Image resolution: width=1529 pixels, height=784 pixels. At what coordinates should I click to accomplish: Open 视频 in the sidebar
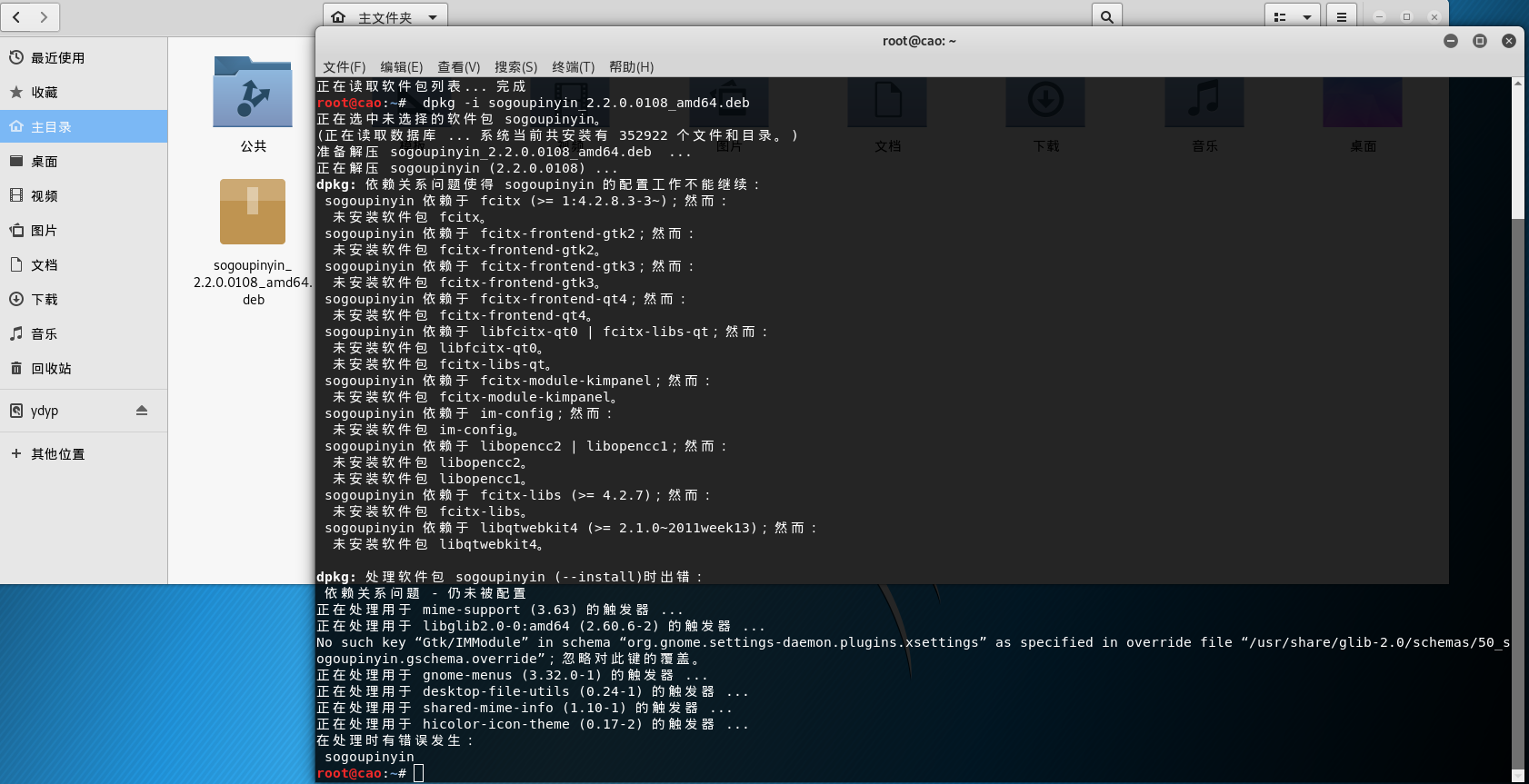point(84,196)
